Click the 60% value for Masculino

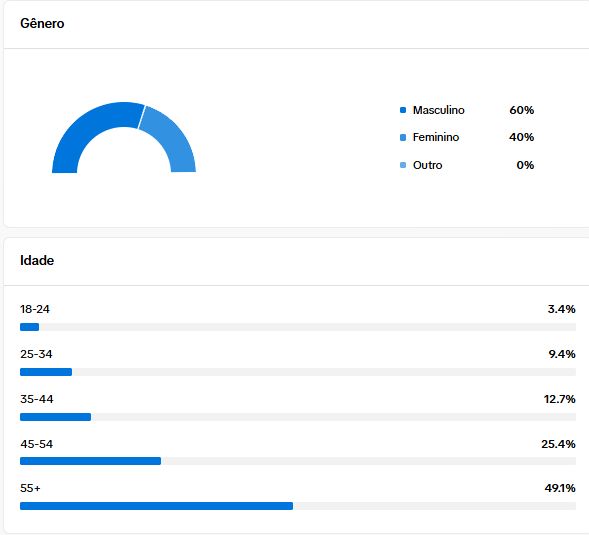[521, 110]
